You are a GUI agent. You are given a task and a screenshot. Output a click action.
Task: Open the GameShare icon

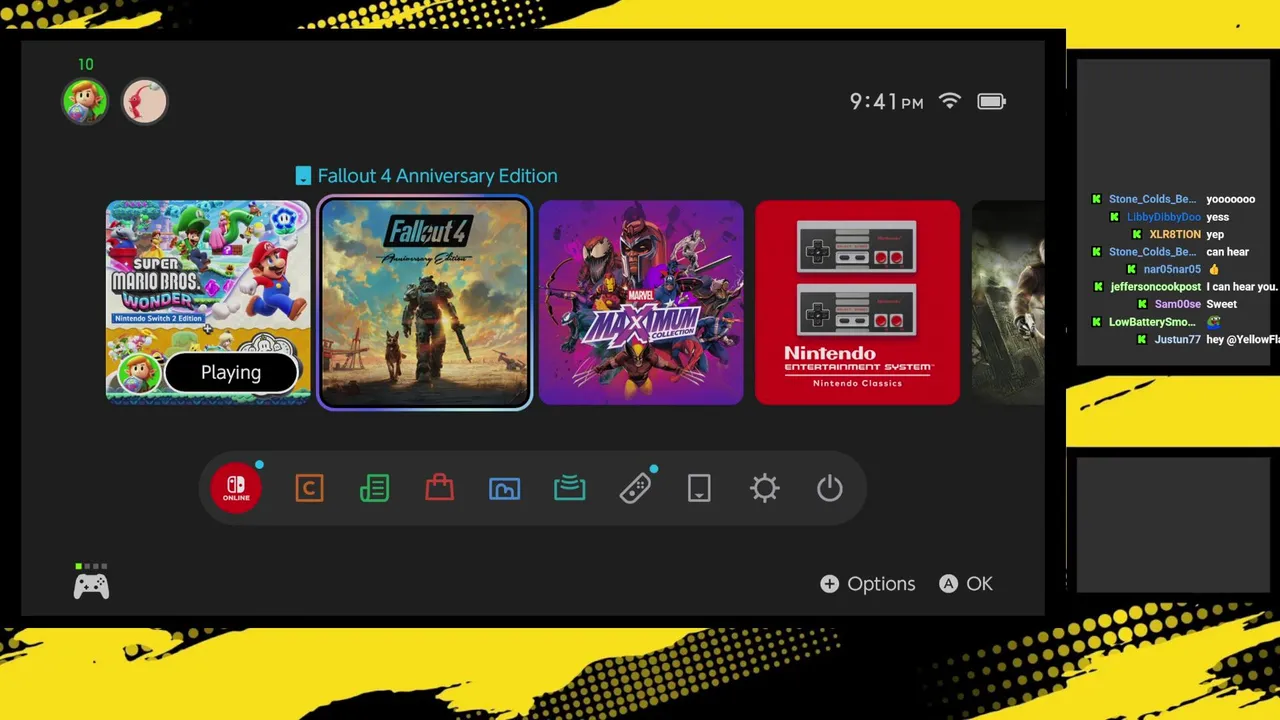click(569, 488)
